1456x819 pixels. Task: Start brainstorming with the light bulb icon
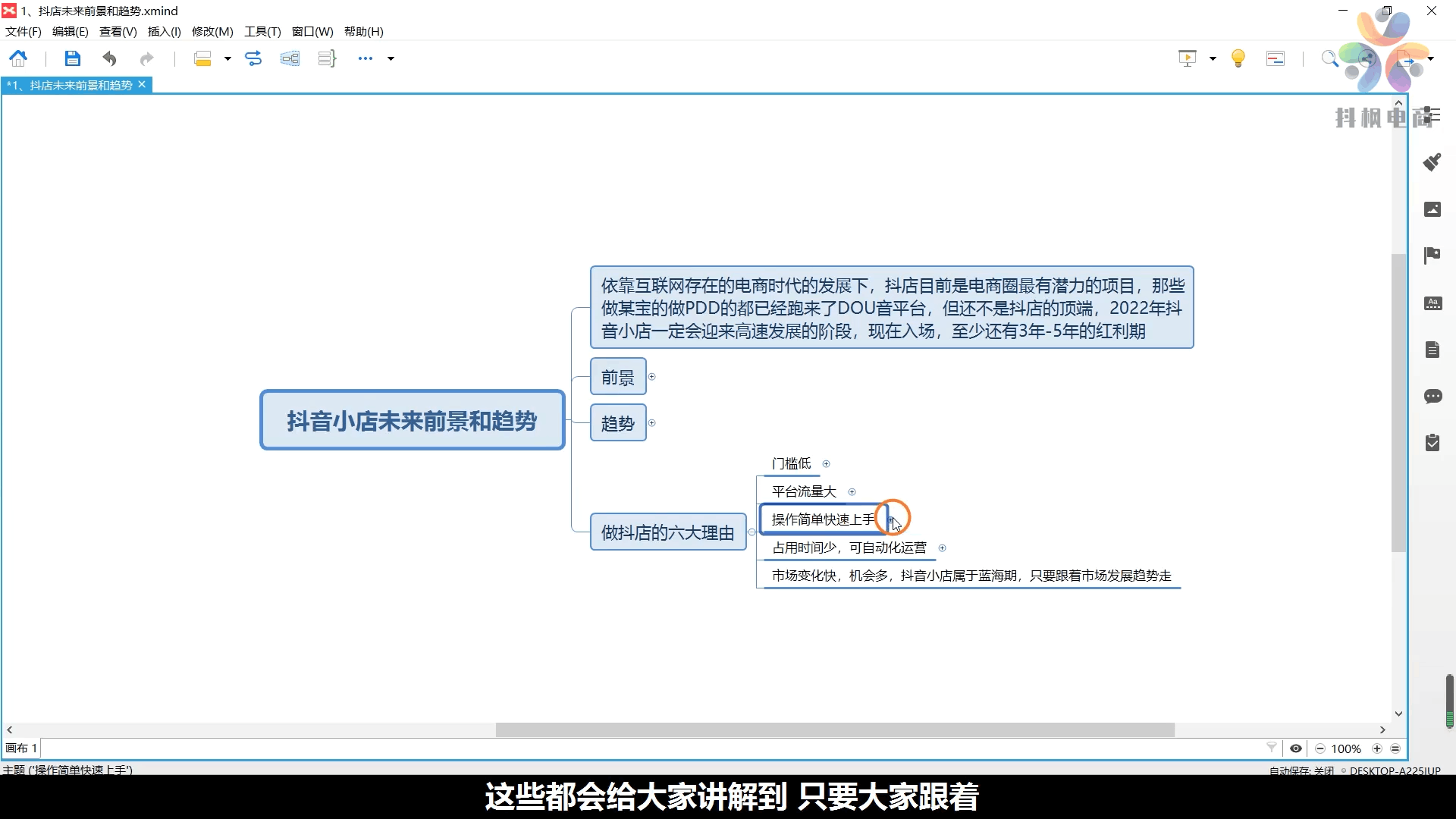tap(1238, 58)
